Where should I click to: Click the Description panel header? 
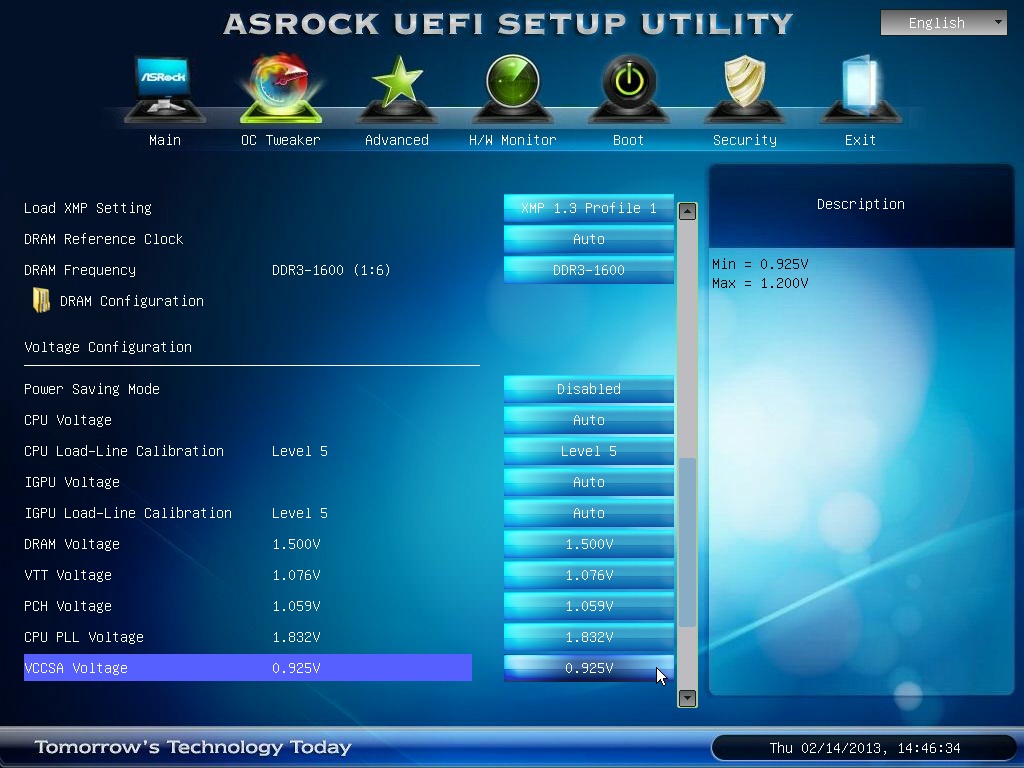click(x=861, y=204)
